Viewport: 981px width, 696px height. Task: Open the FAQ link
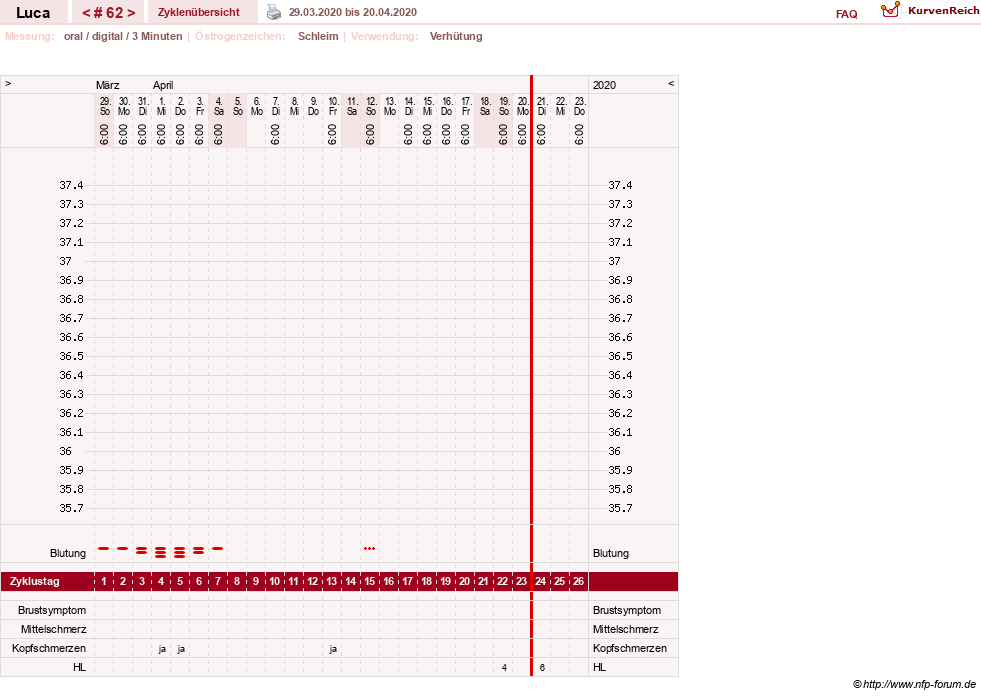pyautogui.click(x=846, y=14)
